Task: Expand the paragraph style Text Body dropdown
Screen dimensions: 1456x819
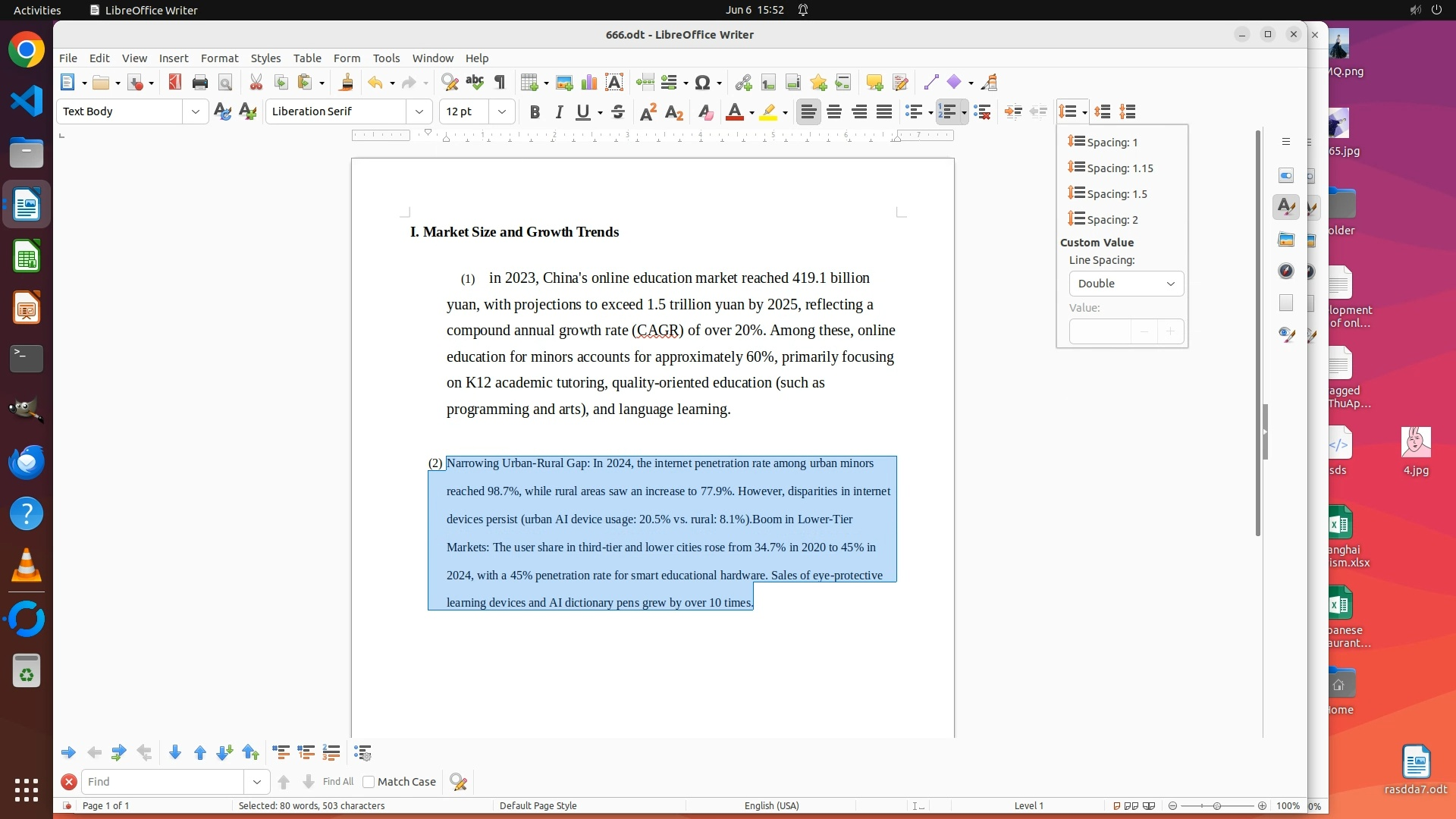Action: tap(196, 112)
